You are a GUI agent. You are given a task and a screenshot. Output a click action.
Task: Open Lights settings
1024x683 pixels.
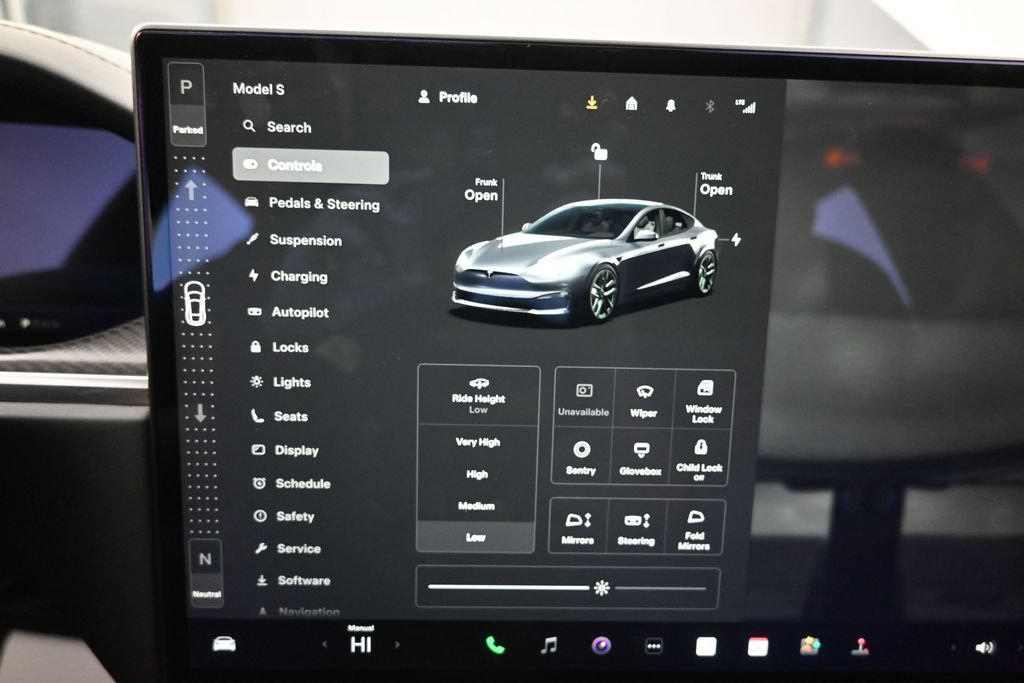(x=281, y=382)
